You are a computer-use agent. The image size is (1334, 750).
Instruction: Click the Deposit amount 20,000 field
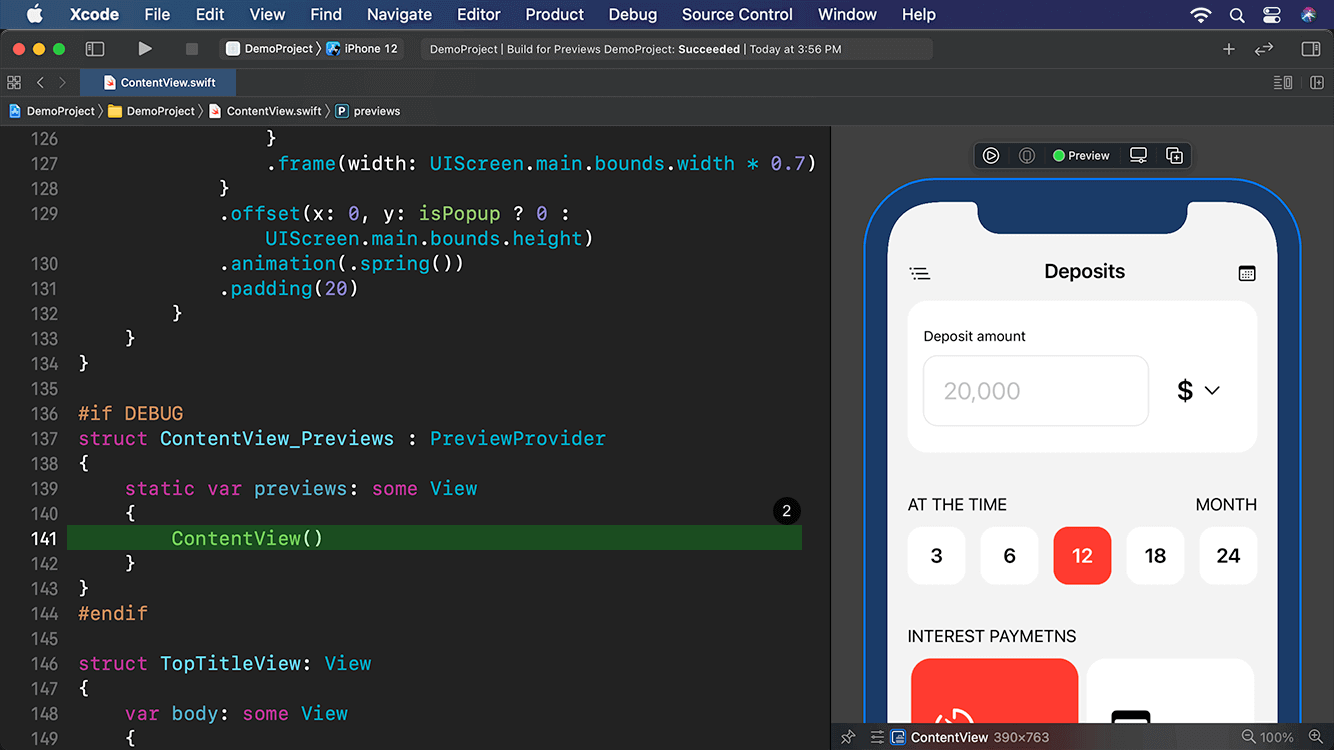[x=1035, y=391]
